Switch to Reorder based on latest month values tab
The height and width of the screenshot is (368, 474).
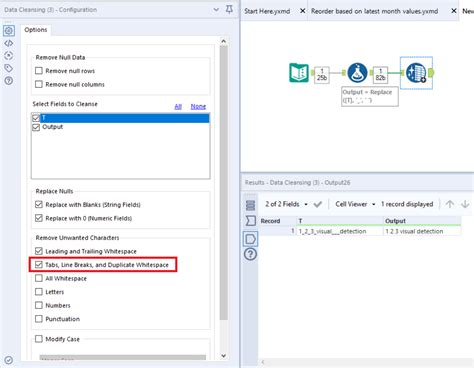374,11
